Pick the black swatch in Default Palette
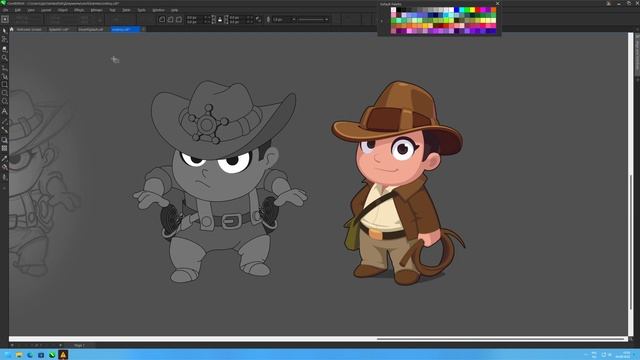Screen dimensions: 640x360 (399, 10)
